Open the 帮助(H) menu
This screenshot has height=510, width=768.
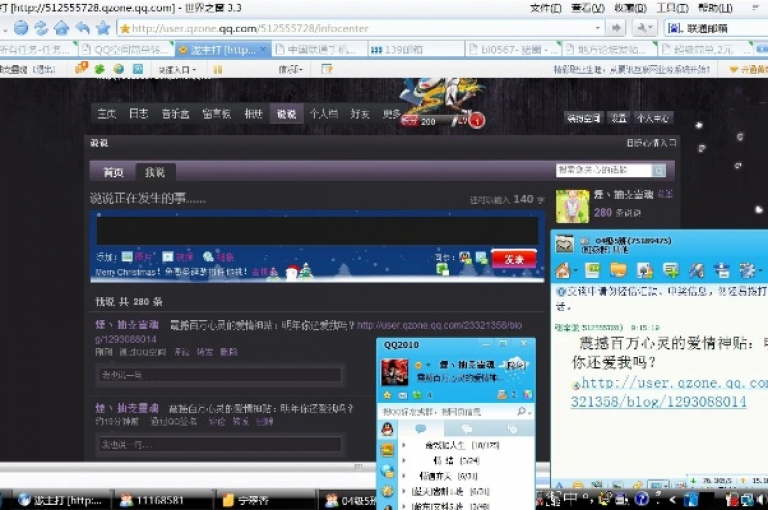click(715, 8)
